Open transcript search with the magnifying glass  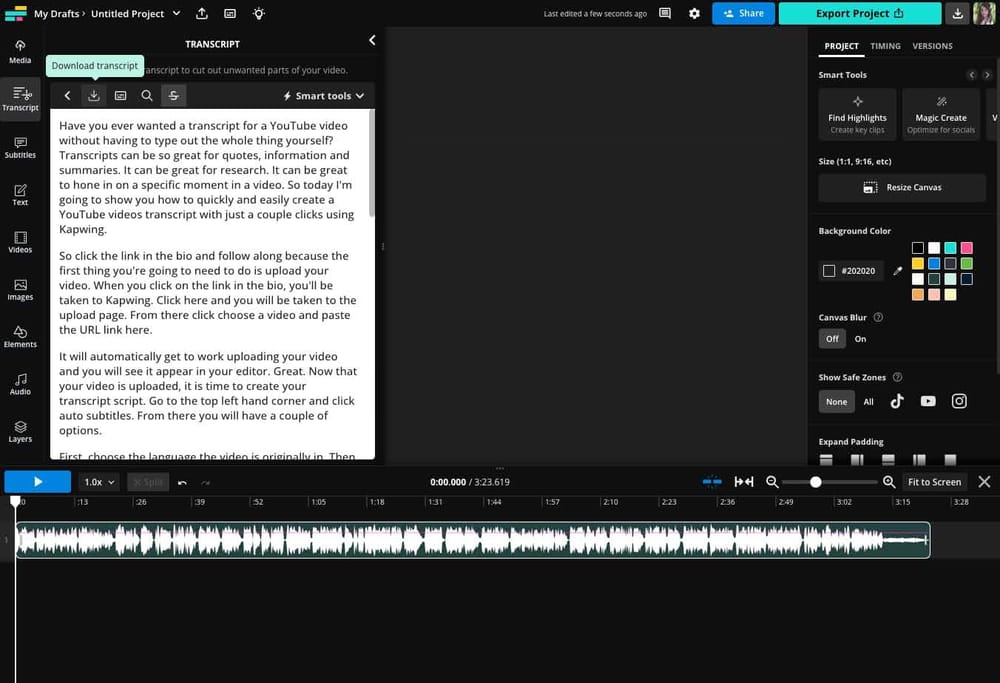click(147, 95)
